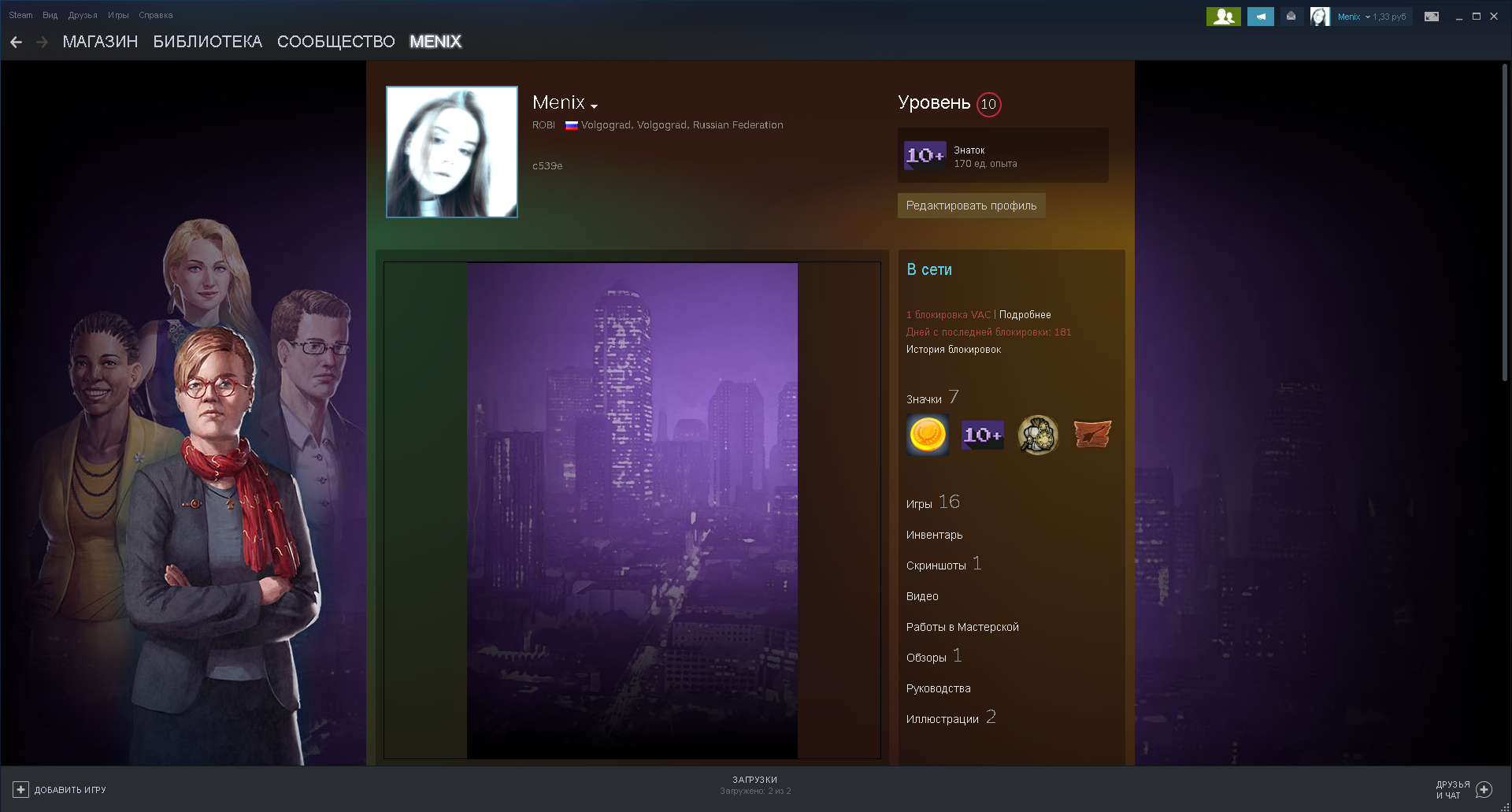Click the level 10 circle
Image resolution: width=1512 pixels, height=812 pixels.
pos(989,104)
